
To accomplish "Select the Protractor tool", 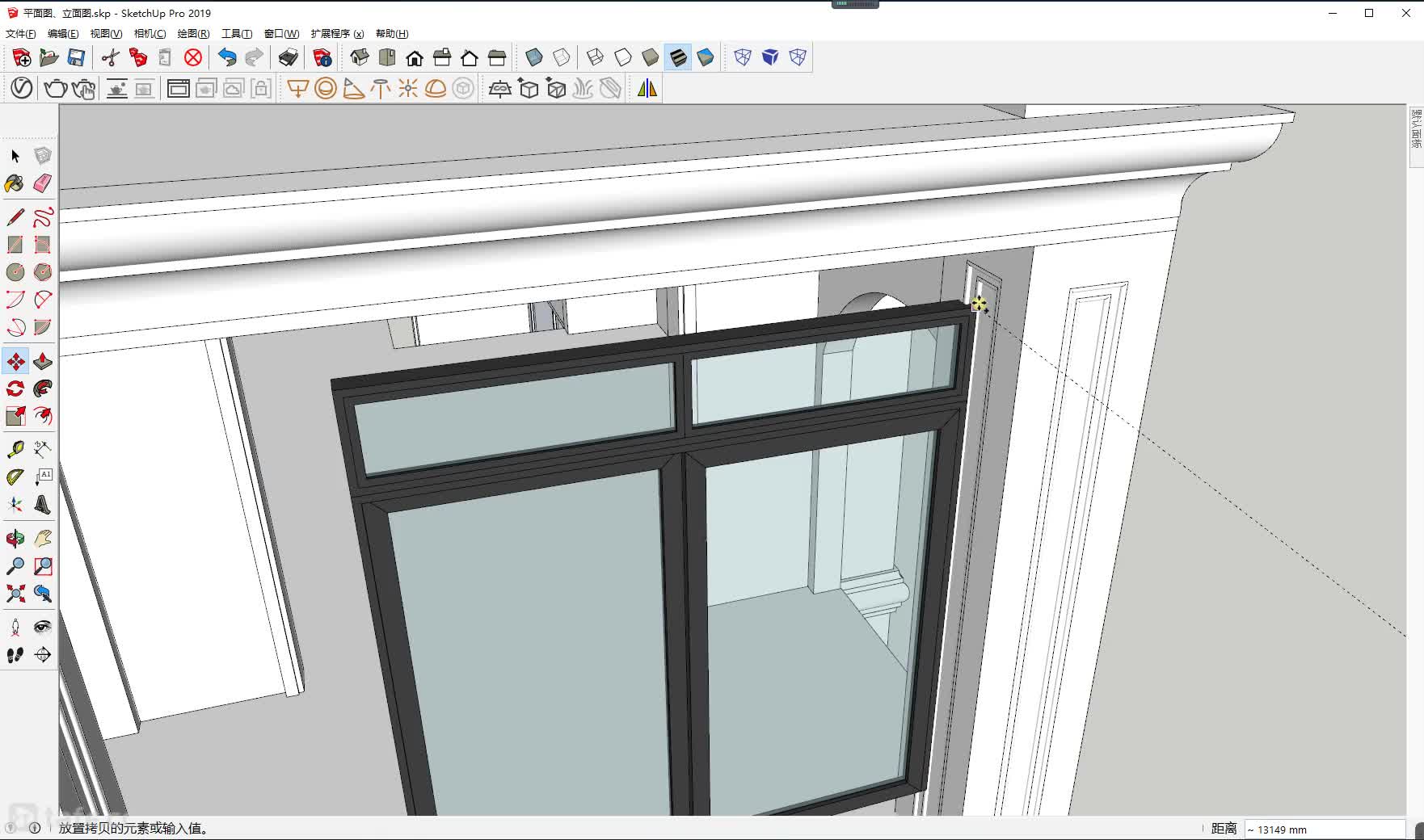I will pyautogui.click(x=15, y=477).
